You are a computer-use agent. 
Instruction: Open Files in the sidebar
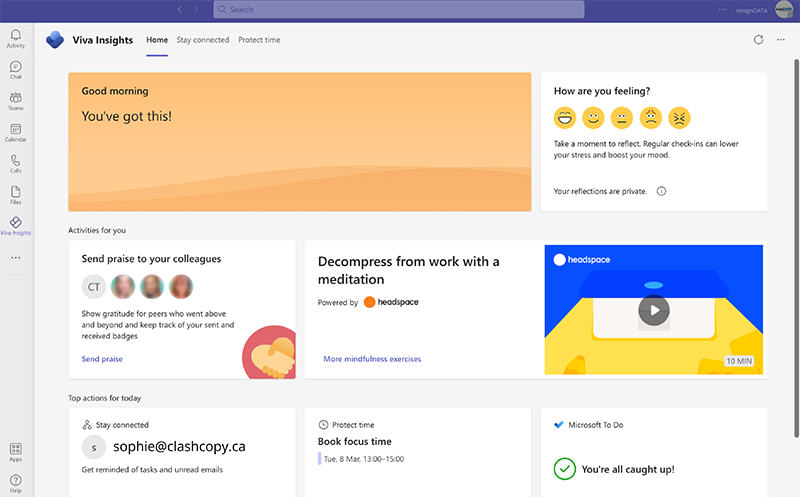(15, 195)
